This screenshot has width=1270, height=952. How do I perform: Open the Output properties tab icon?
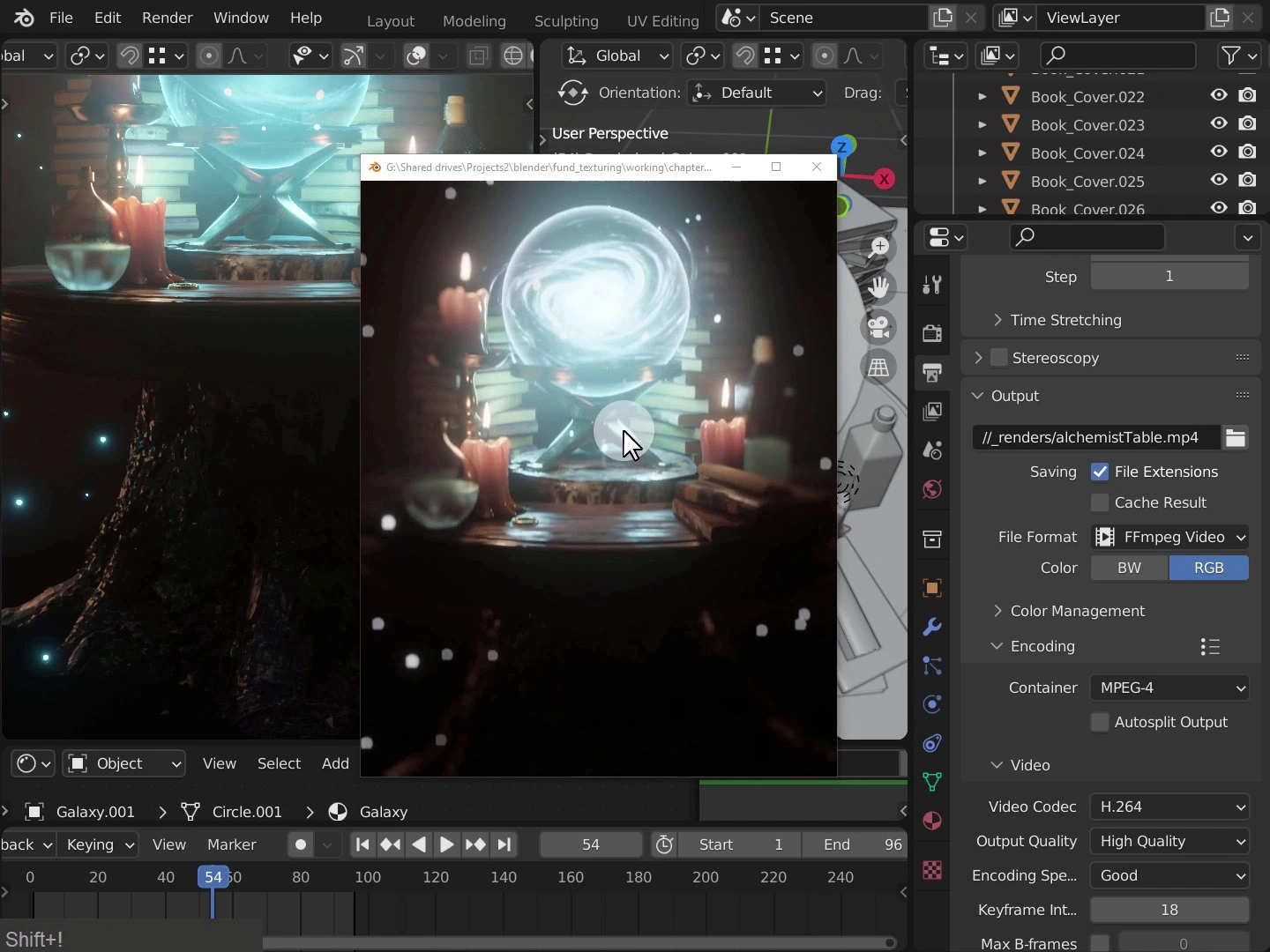932,372
